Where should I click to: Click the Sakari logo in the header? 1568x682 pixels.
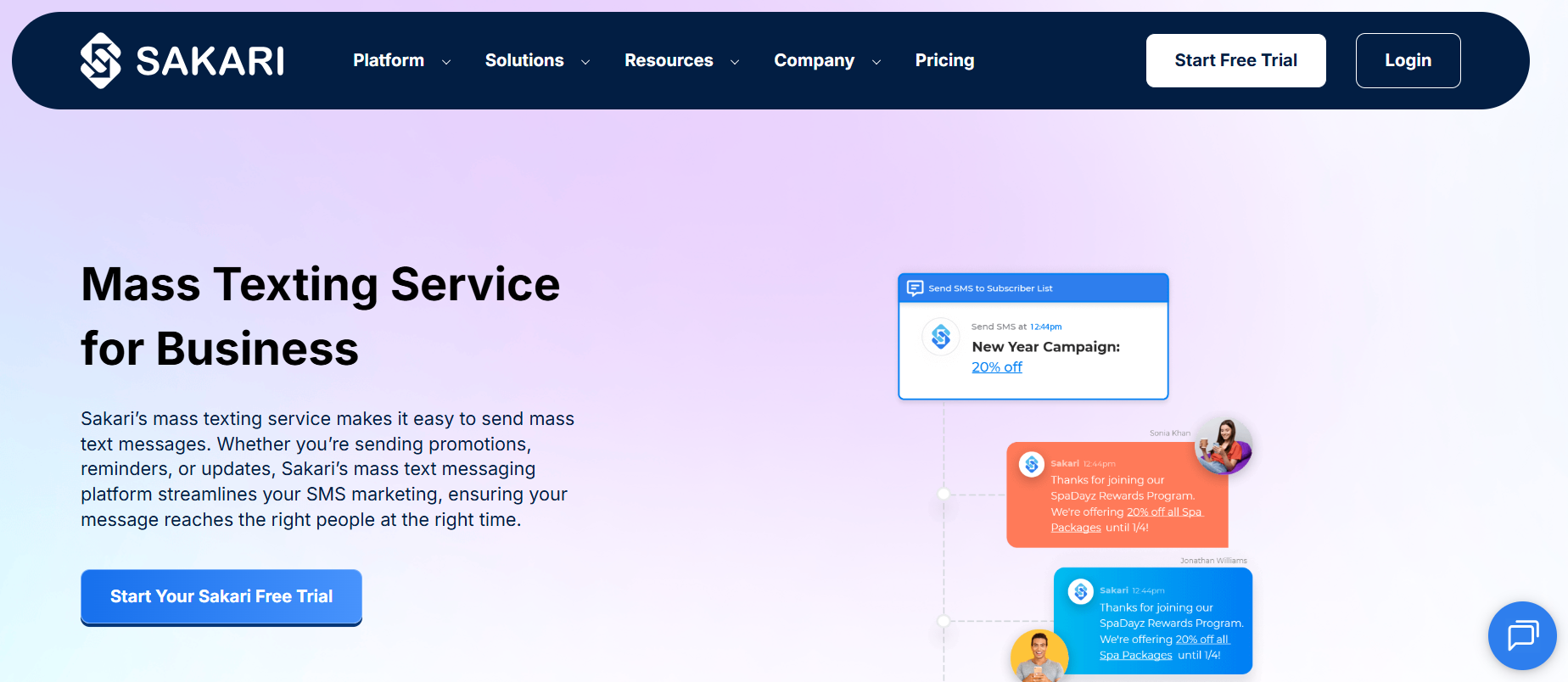click(x=182, y=60)
